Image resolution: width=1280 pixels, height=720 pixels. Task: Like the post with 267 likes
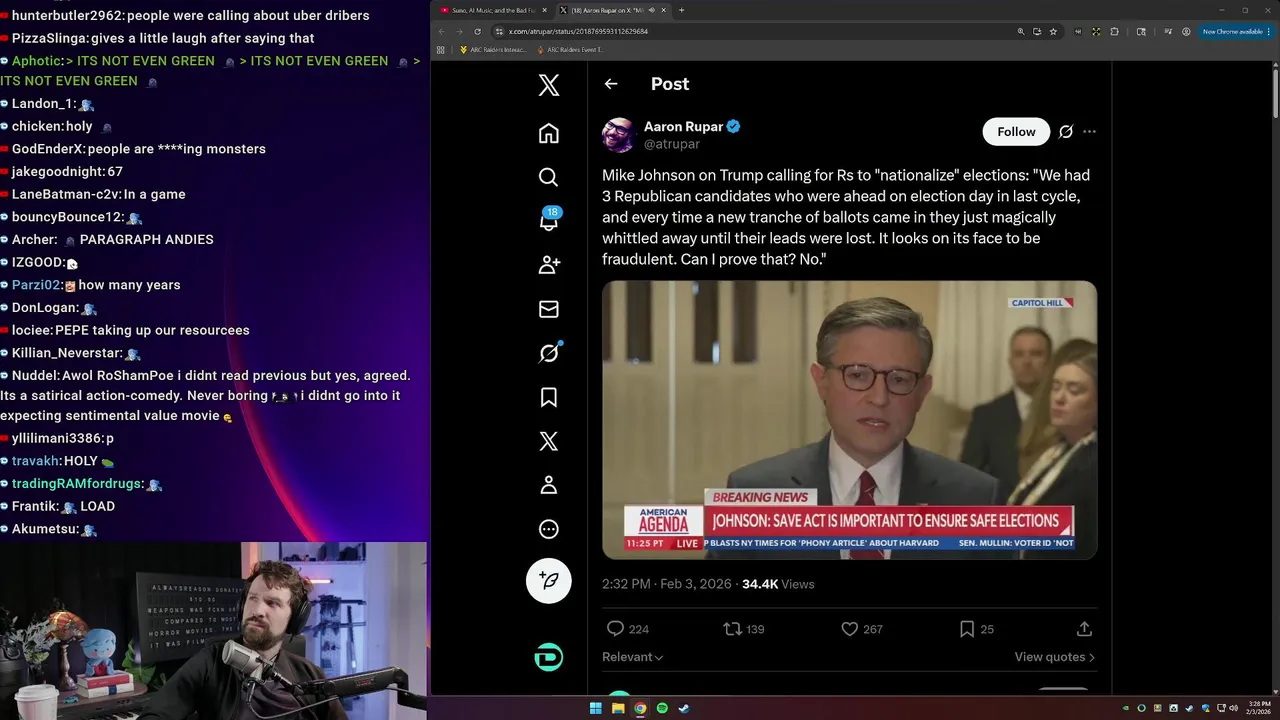pos(861,629)
